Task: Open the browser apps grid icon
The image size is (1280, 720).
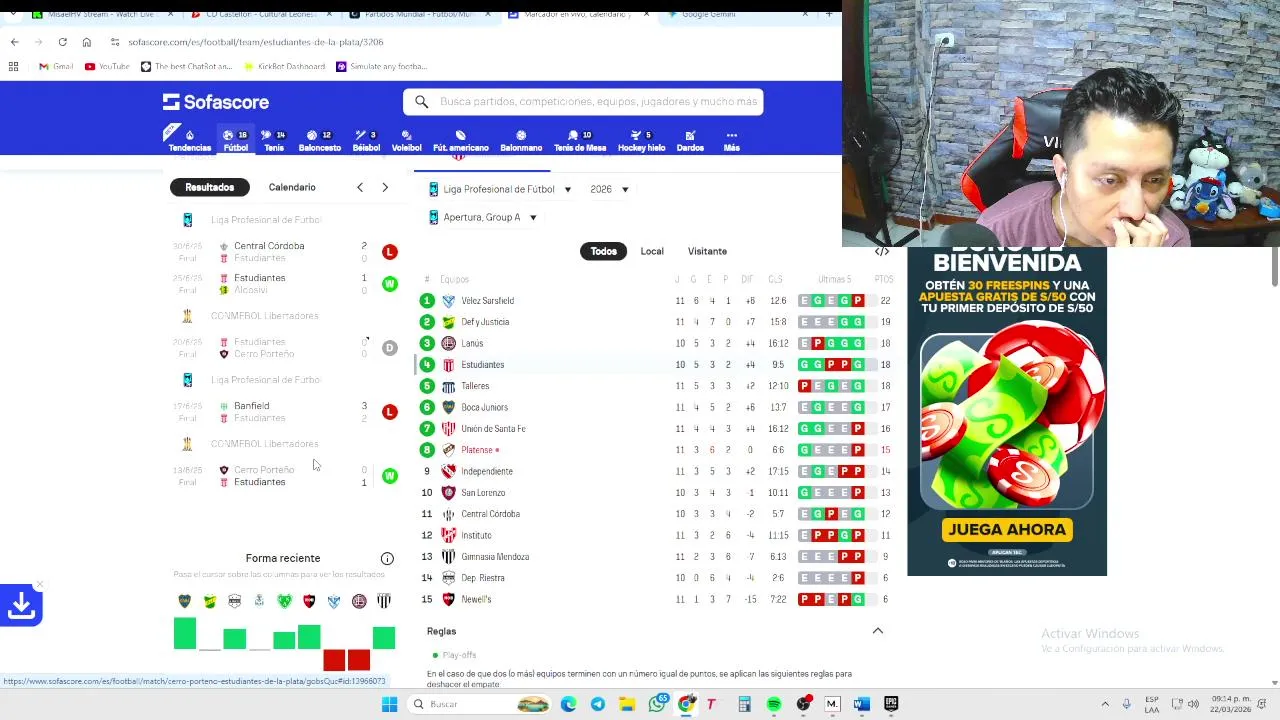Action: 13,66
